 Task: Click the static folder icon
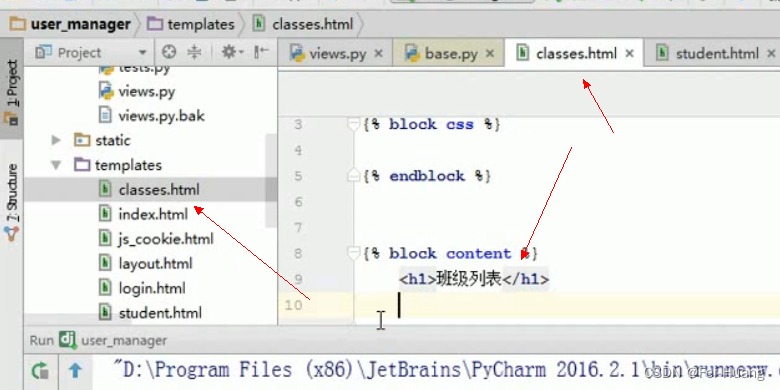[82, 140]
